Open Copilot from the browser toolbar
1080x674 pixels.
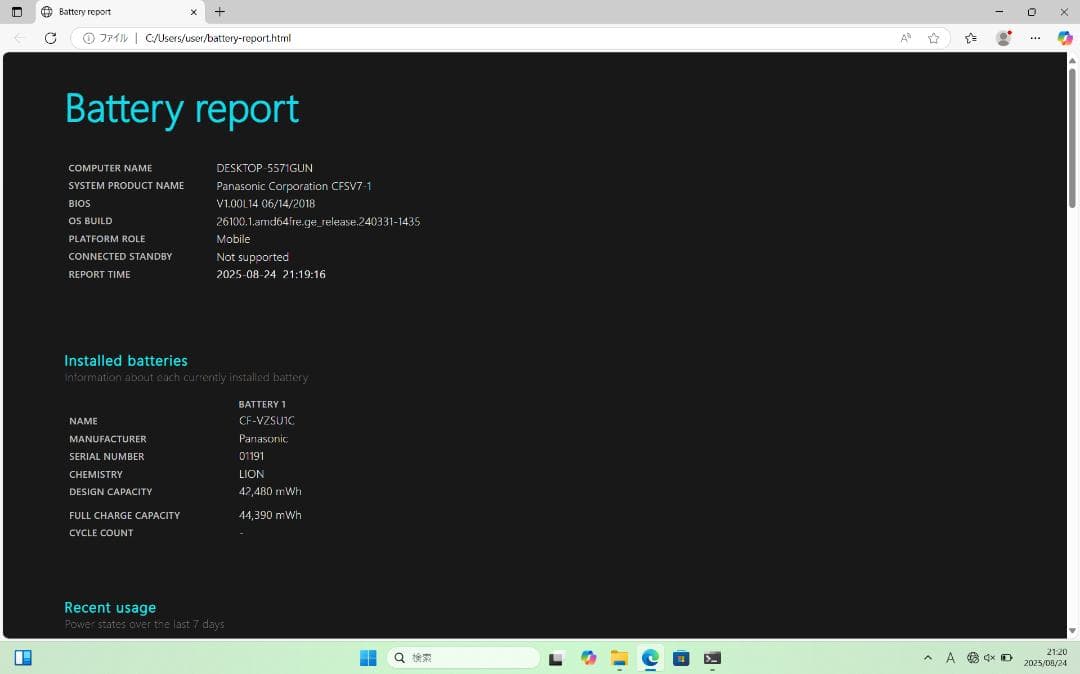tap(1065, 37)
